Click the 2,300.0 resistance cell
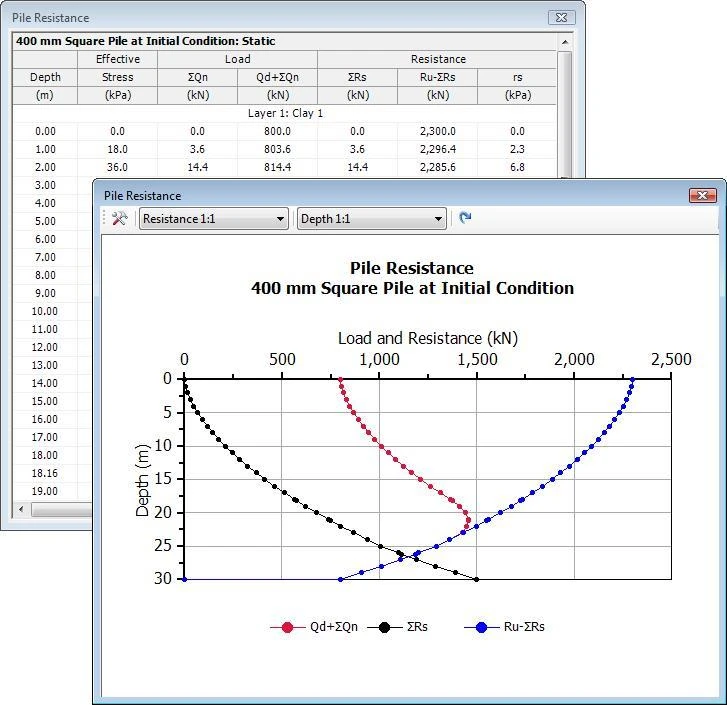727x705 pixels. [437, 131]
